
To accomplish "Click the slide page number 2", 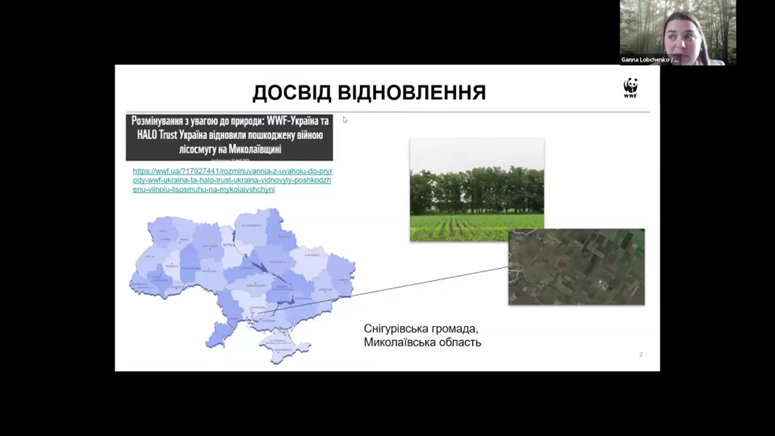I will click(x=640, y=355).
